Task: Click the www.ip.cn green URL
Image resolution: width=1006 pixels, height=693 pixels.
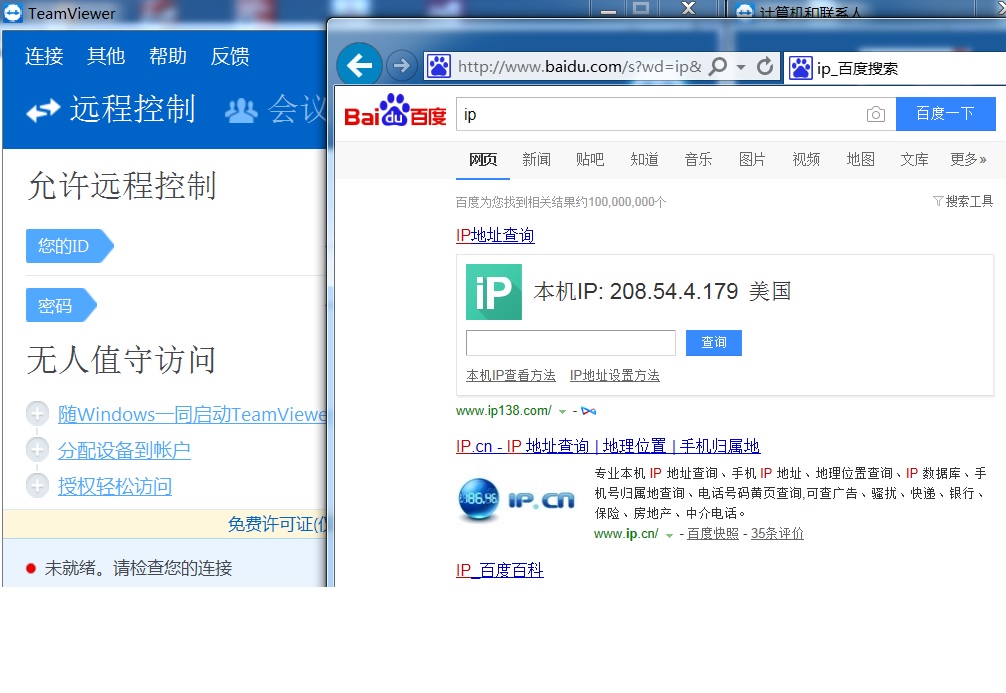Action: point(626,534)
